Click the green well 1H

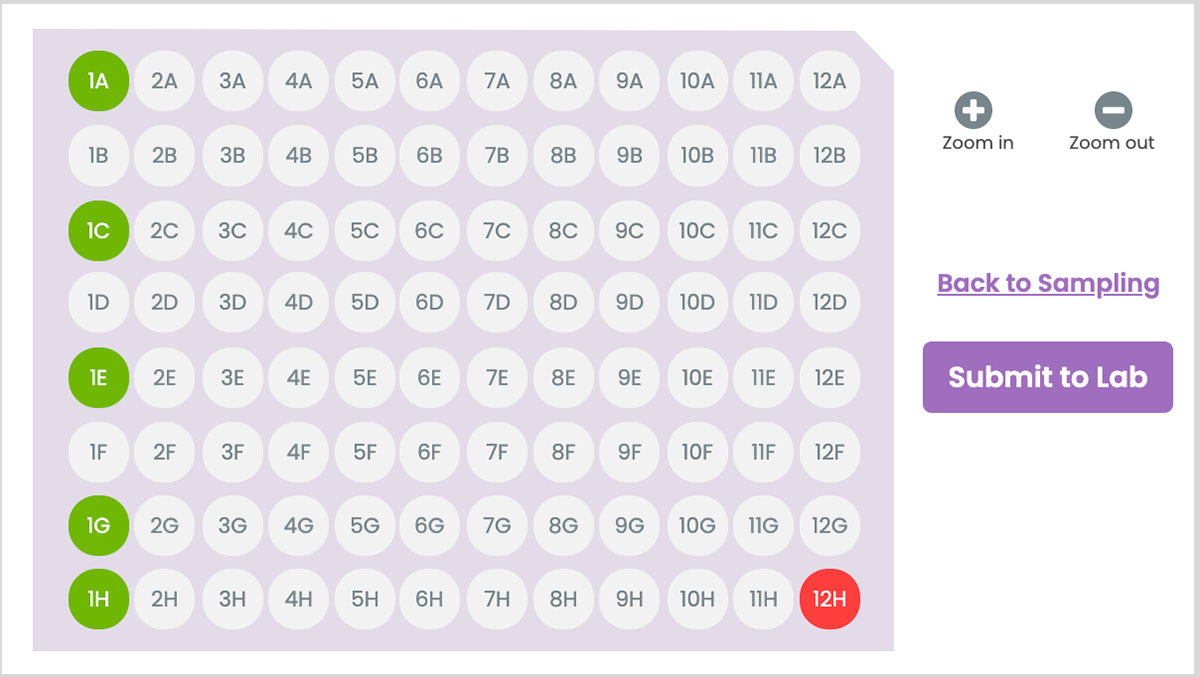tap(98, 599)
